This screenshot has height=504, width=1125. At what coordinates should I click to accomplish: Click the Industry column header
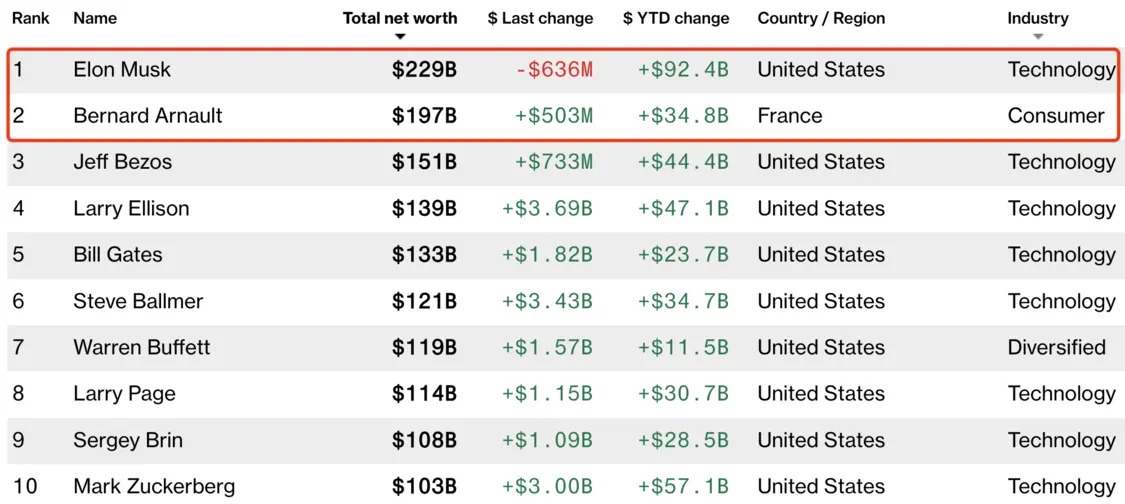click(x=1038, y=18)
